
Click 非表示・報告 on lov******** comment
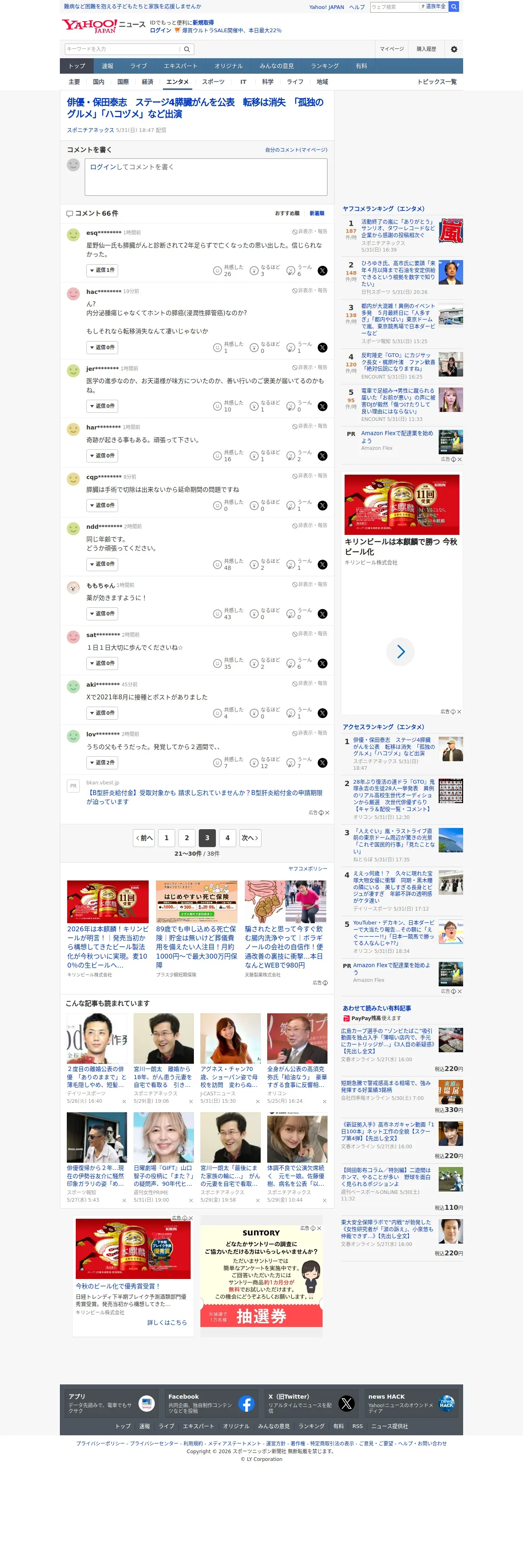310,733
